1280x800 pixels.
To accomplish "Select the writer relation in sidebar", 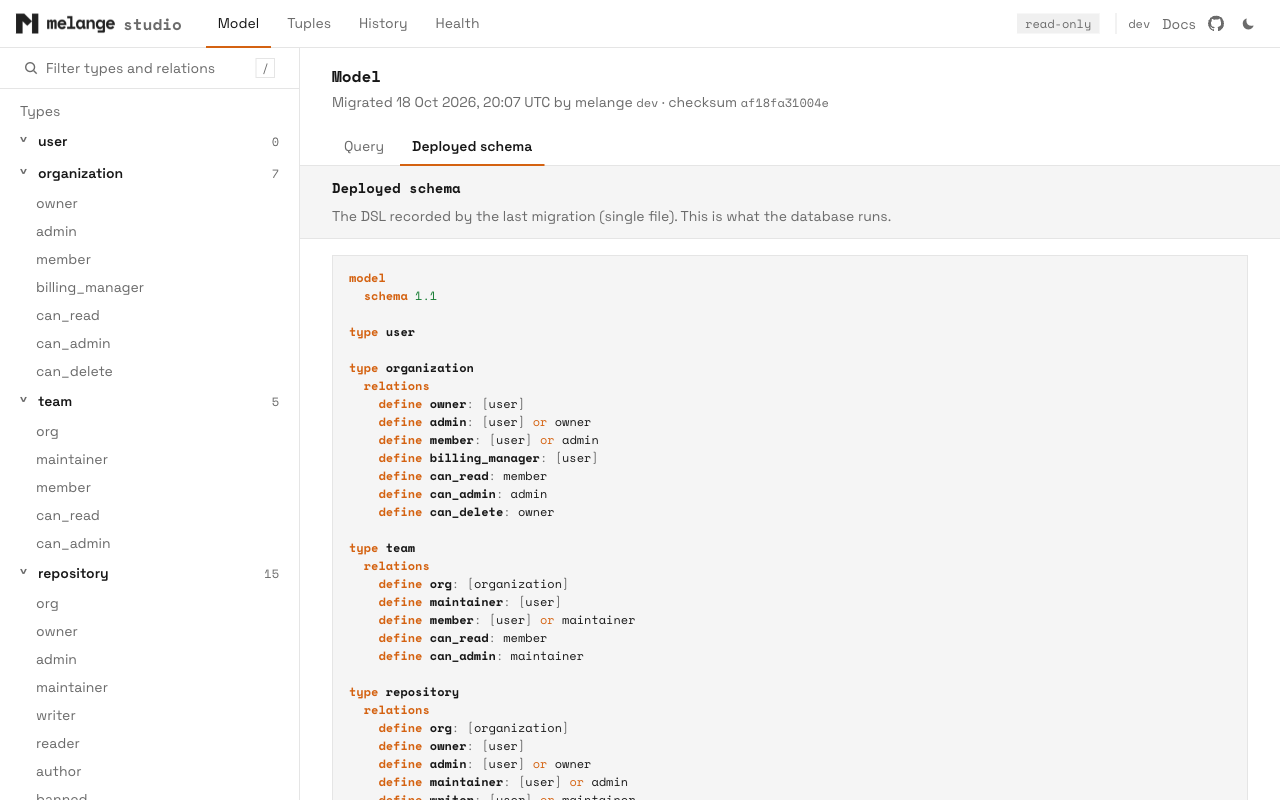I will (x=56, y=716).
